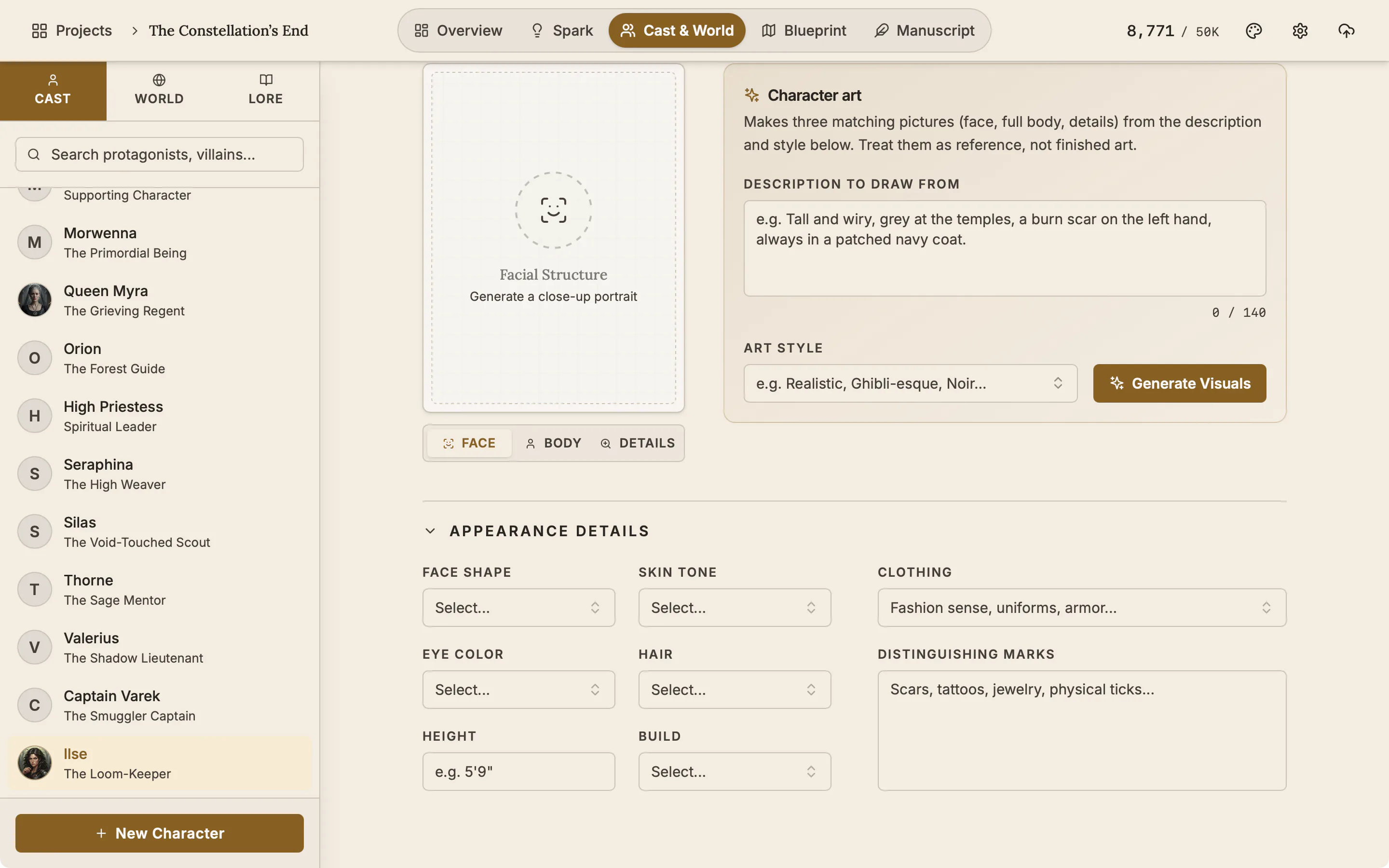Select Seraphina in the cast list
The image size is (1389, 868).
[x=160, y=474]
